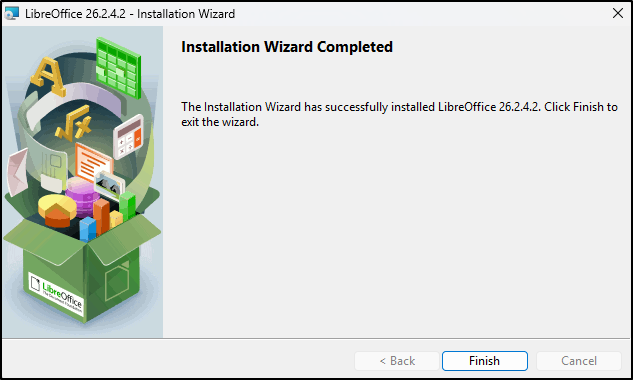The image size is (633, 380).
Task: Click the orange bar chart column
Action: click(x=101, y=217)
